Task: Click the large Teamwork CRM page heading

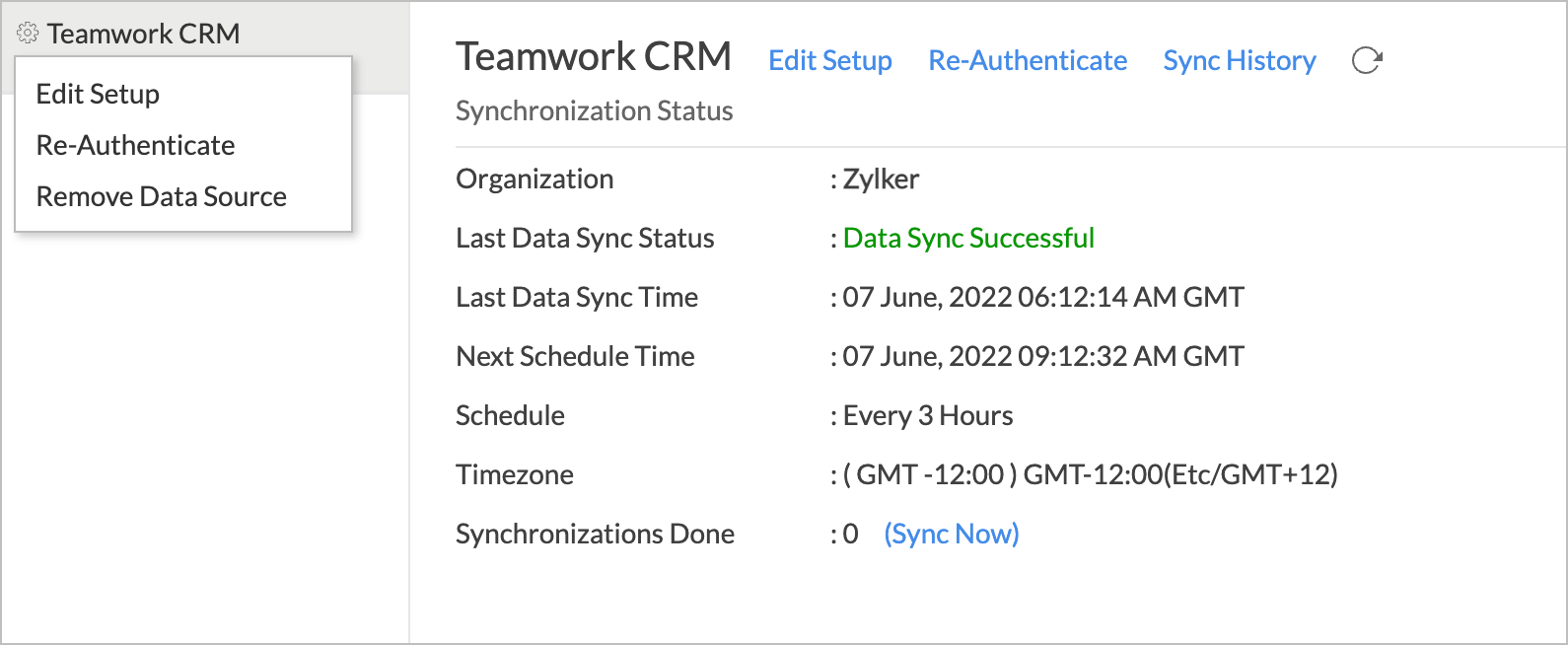Action: [594, 56]
